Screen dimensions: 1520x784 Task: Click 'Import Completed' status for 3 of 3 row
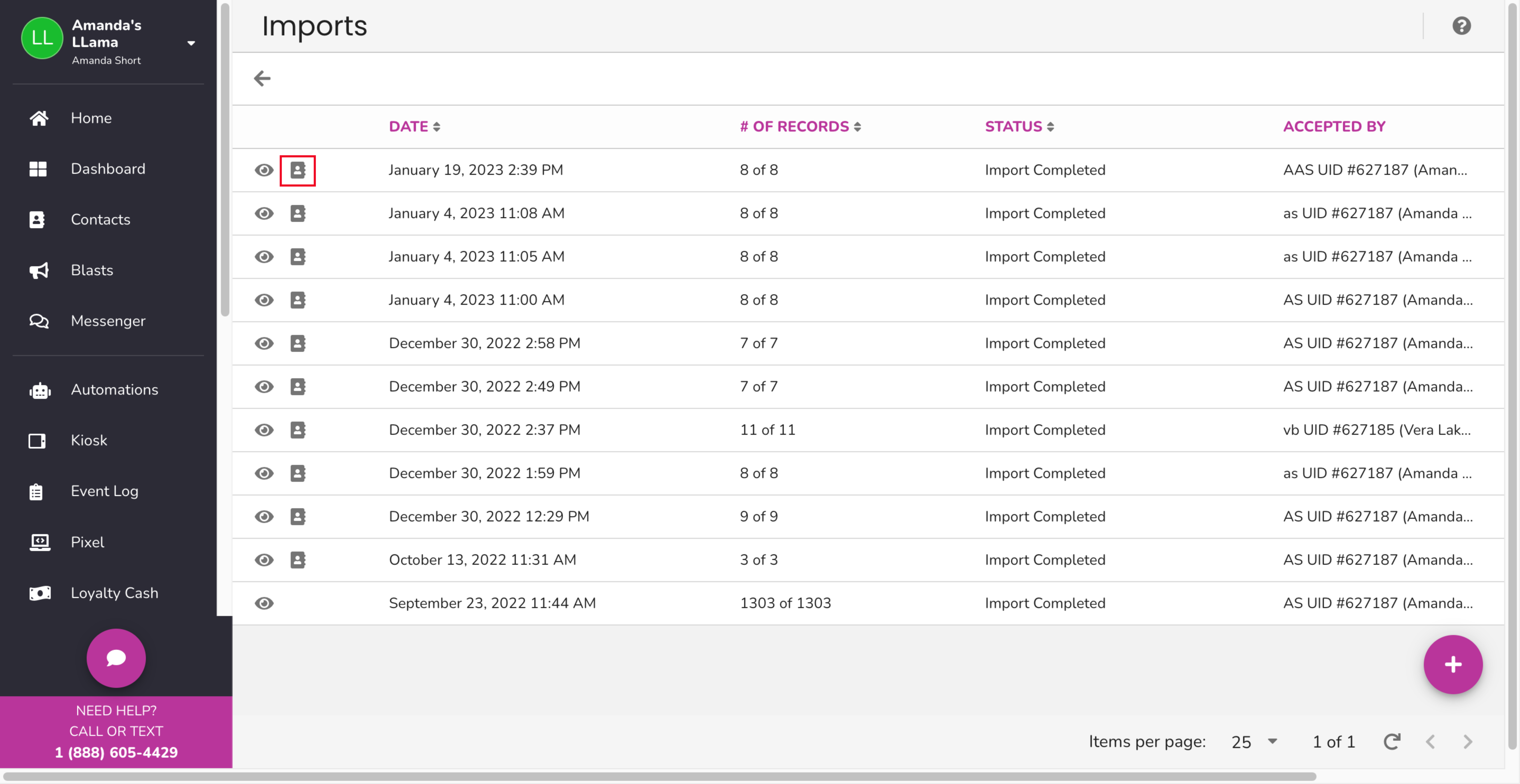click(x=1045, y=560)
